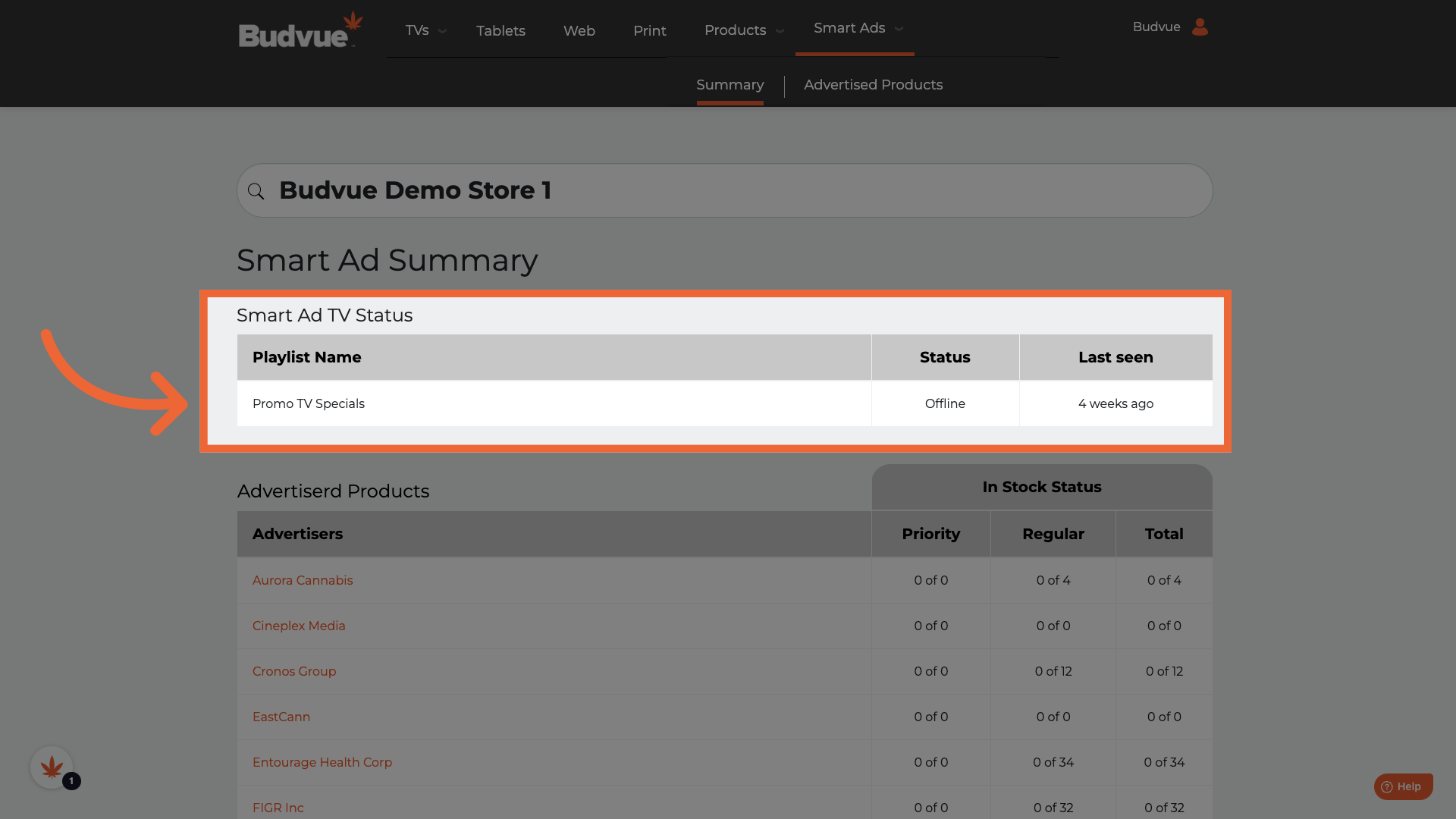This screenshot has width=1456, height=819.
Task: Open the Aurora Cannabis advertiser link
Action: 303,580
